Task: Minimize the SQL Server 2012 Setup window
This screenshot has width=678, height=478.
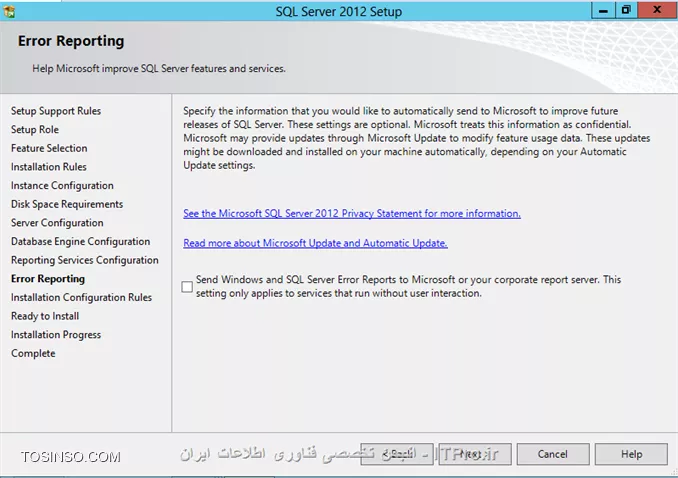Action: coord(603,10)
